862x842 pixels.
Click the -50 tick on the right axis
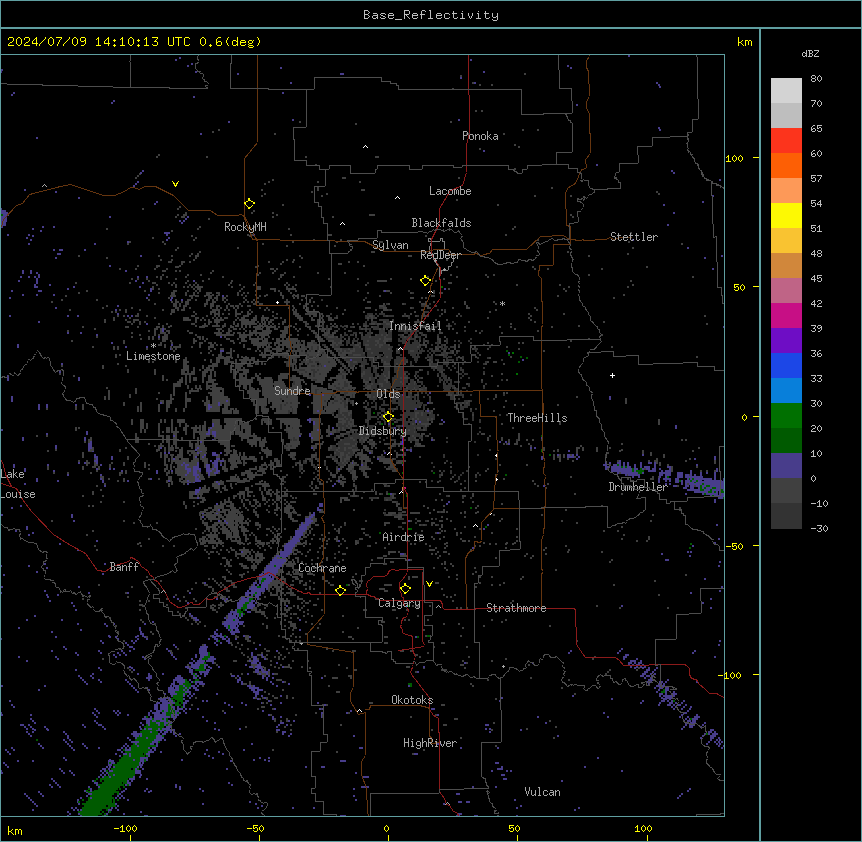click(734, 546)
